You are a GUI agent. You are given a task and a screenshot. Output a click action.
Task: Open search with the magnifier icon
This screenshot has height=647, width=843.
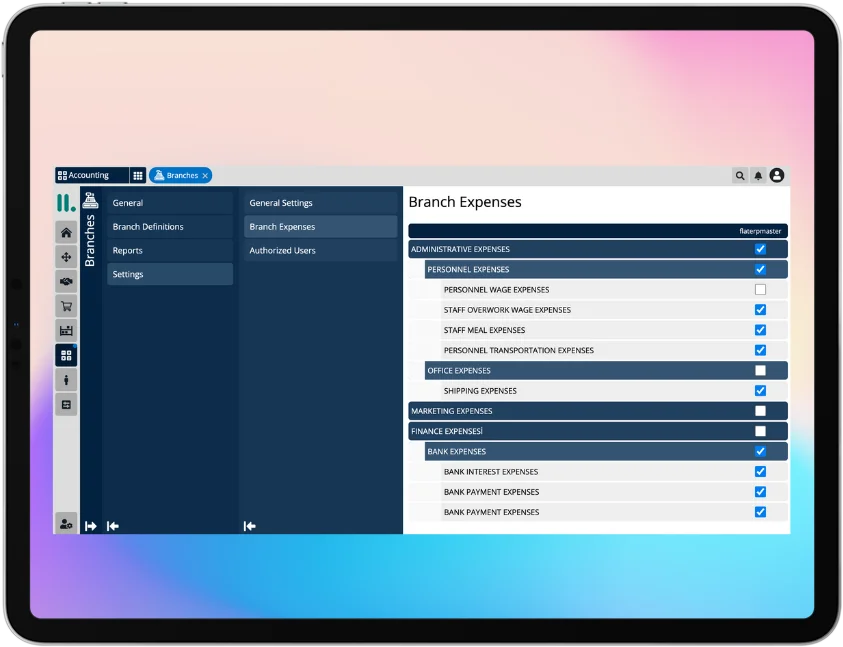point(740,176)
